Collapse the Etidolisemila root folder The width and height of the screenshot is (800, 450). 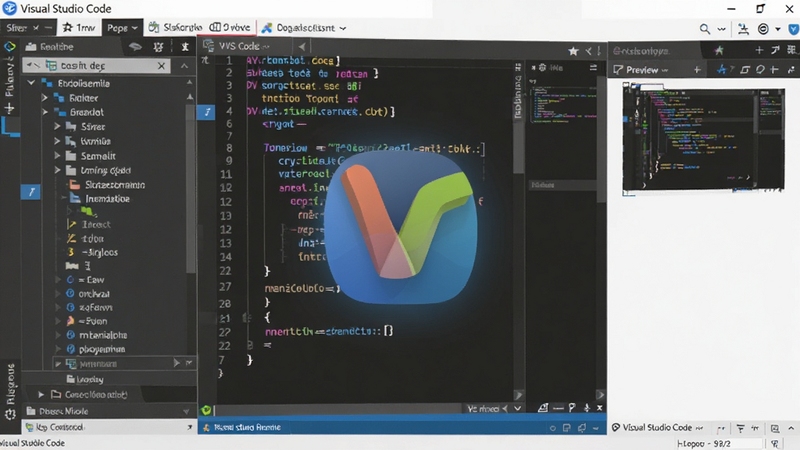[x=31, y=83]
